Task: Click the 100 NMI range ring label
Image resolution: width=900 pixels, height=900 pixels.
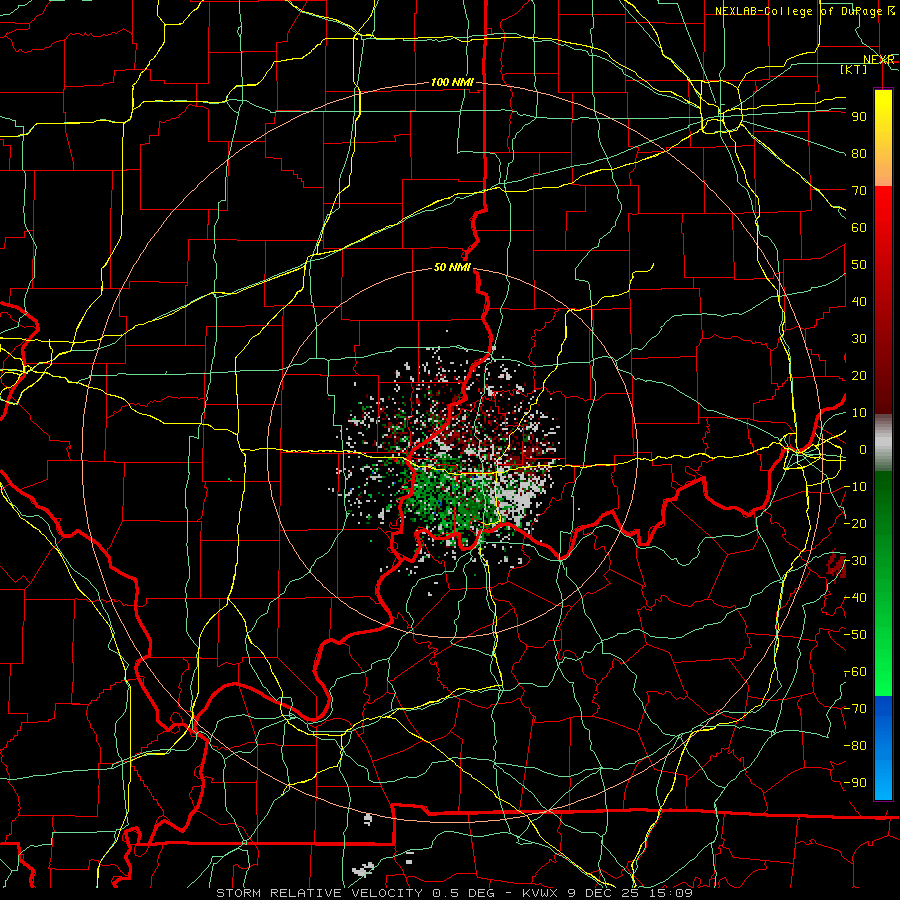Action: click(452, 83)
